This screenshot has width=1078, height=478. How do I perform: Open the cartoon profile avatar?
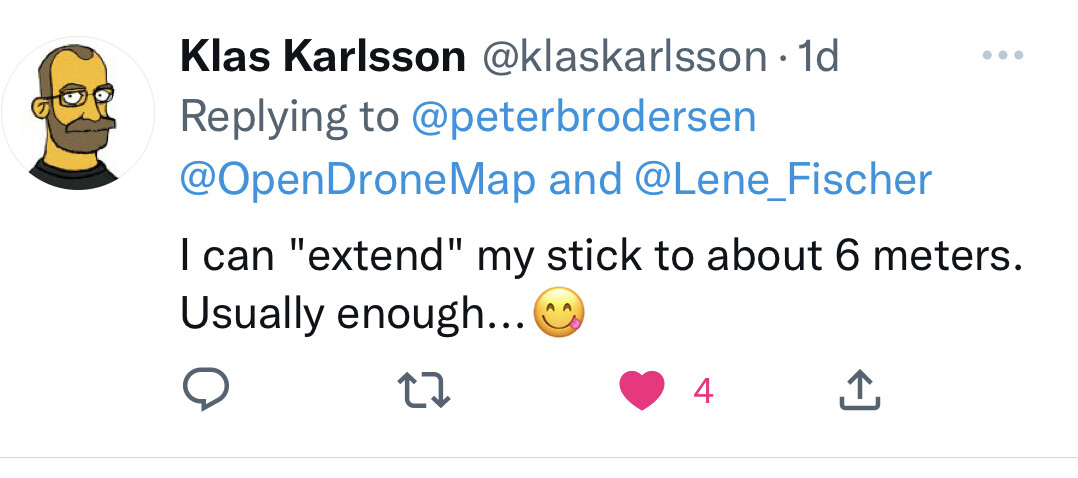click(78, 111)
